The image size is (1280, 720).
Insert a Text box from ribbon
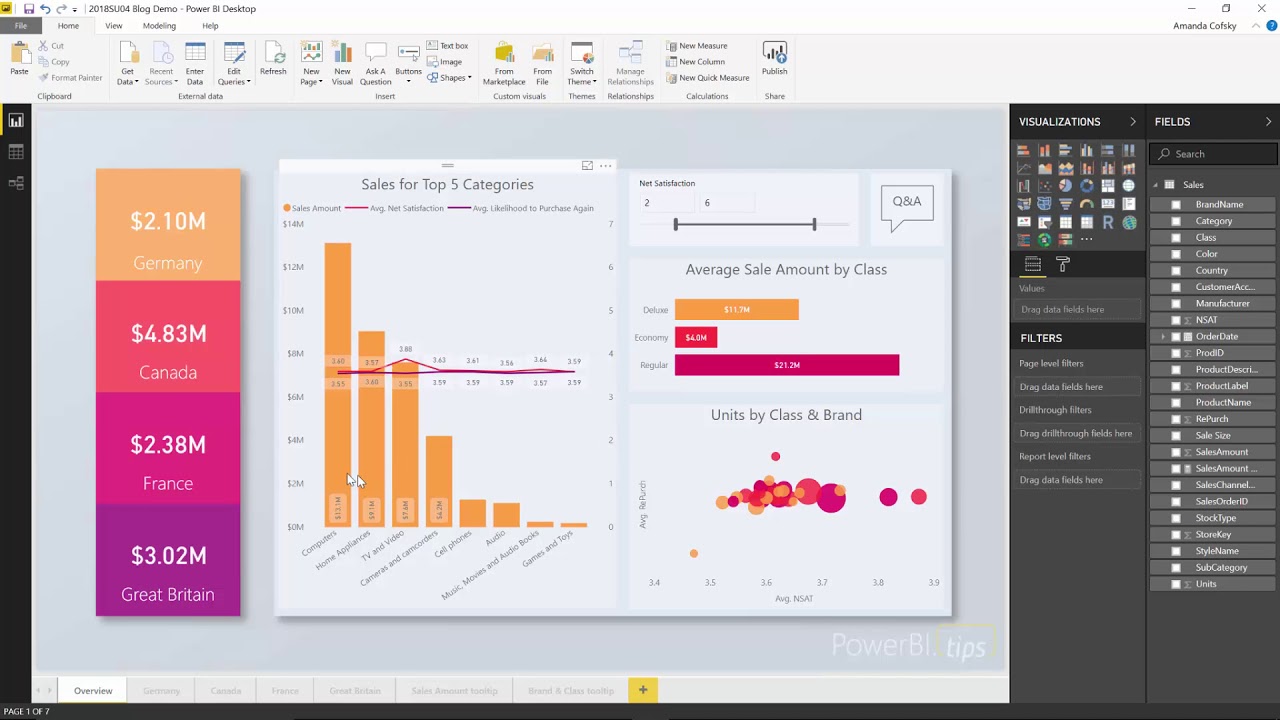tap(447, 46)
